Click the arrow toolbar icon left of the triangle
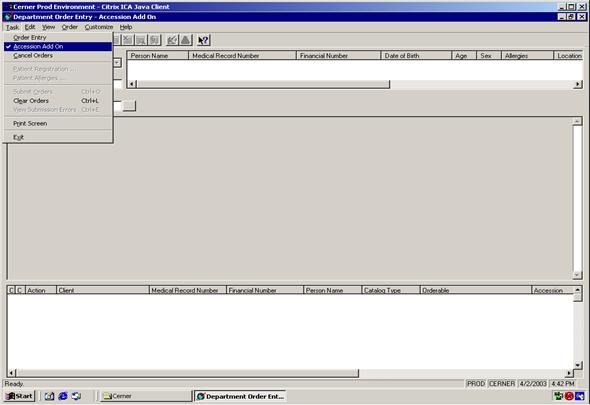This screenshot has width=590, height=405. (172, 40)
